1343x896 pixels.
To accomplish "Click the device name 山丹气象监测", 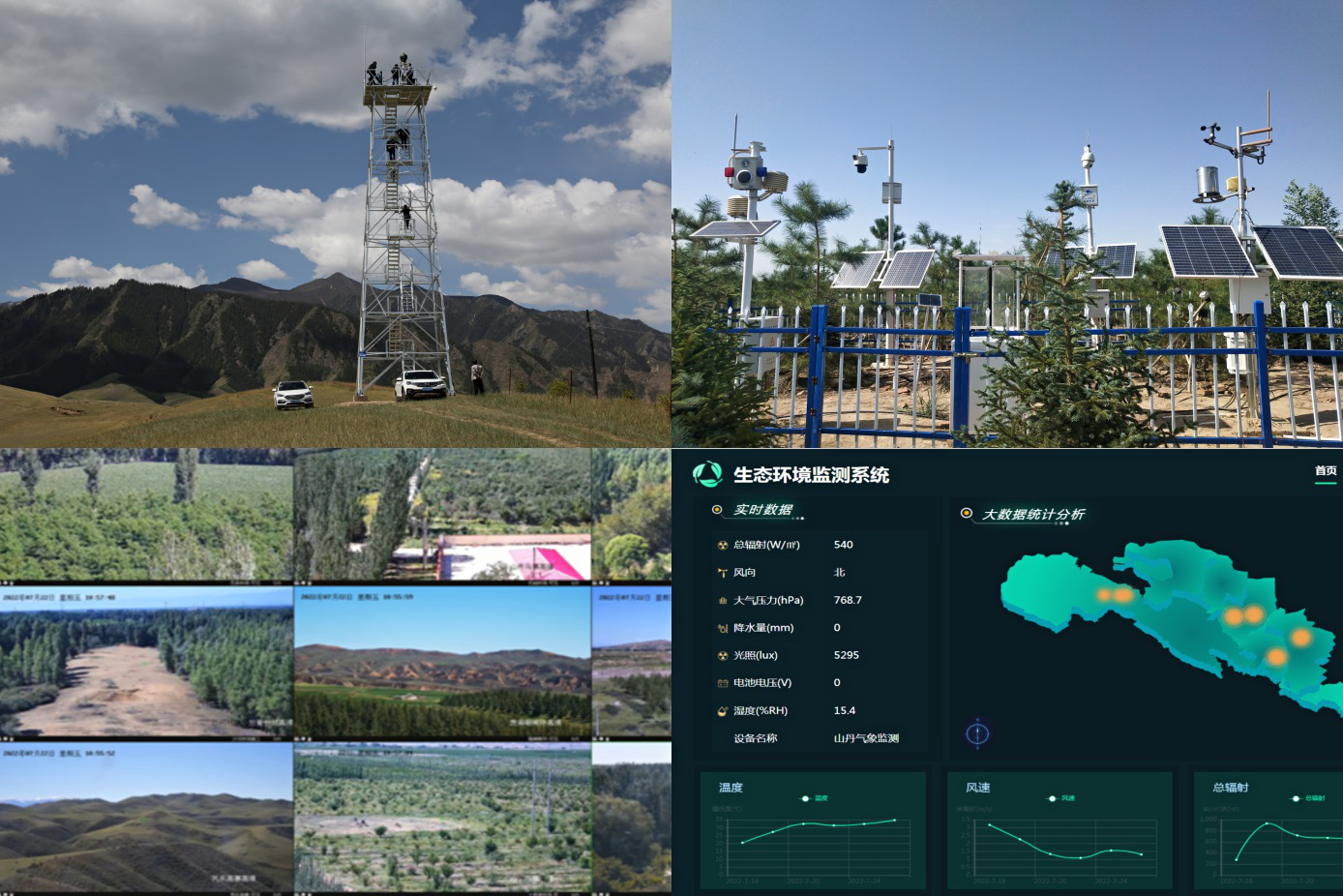I will pos(866,738).
